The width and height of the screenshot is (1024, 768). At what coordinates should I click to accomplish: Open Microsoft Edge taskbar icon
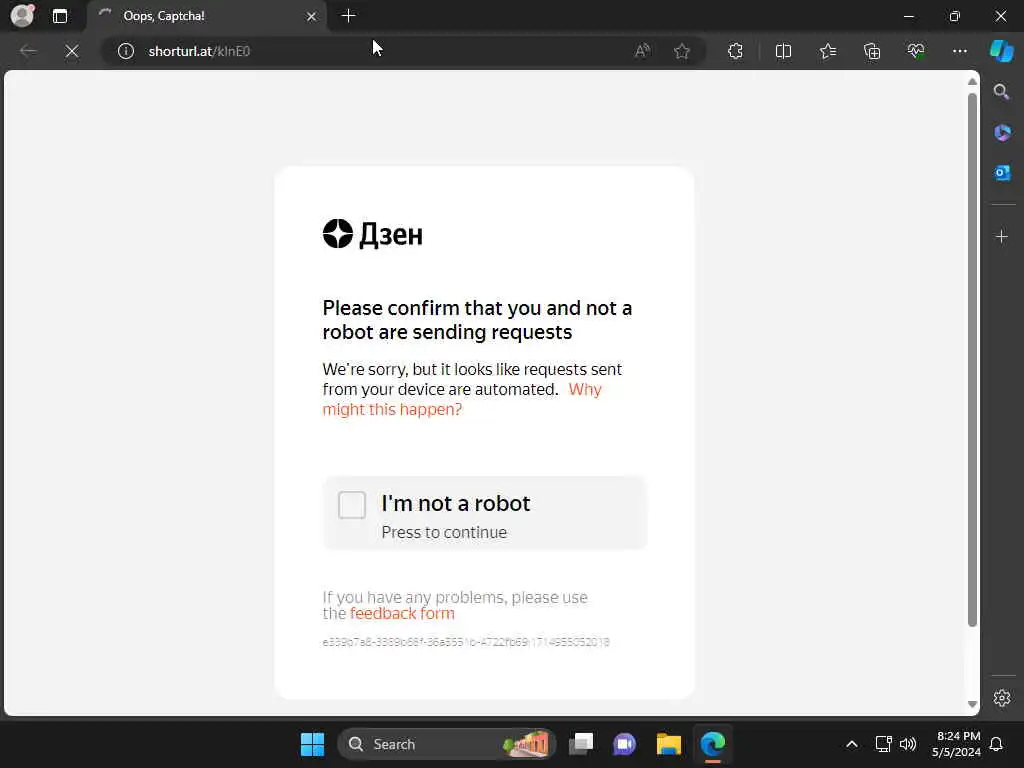(x=712, y=744)
